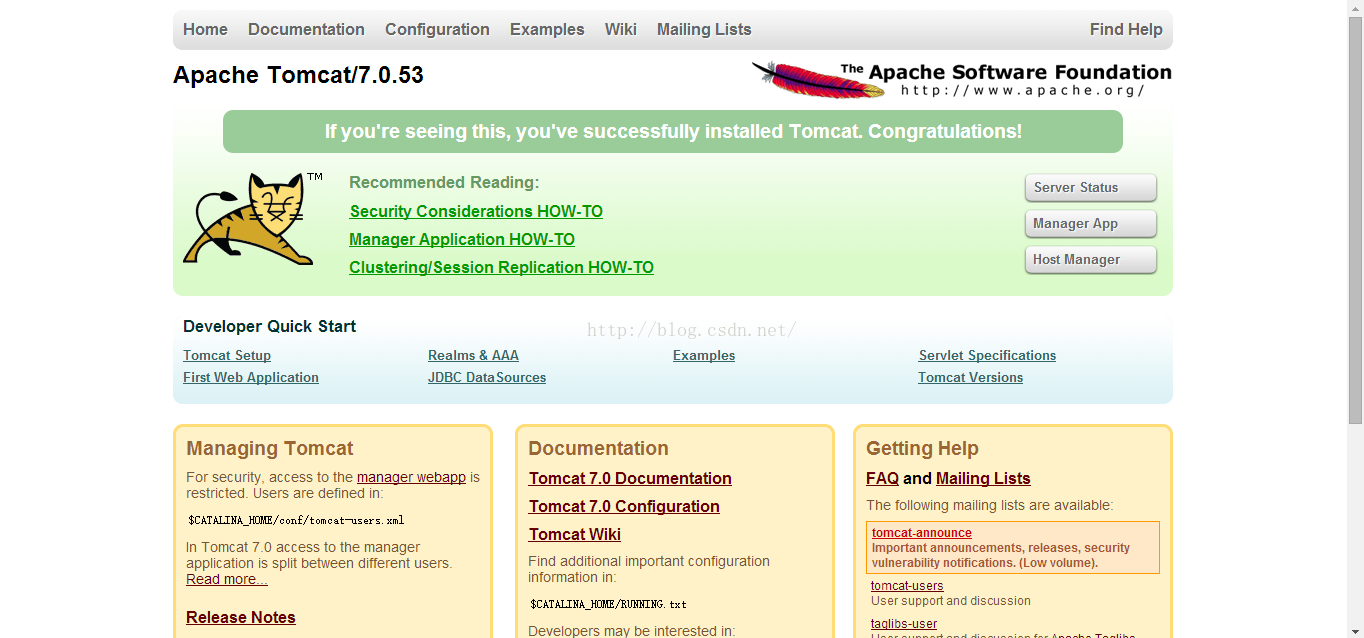
Task: Click the successful install congratulations banner
Action: pos(673,131)
